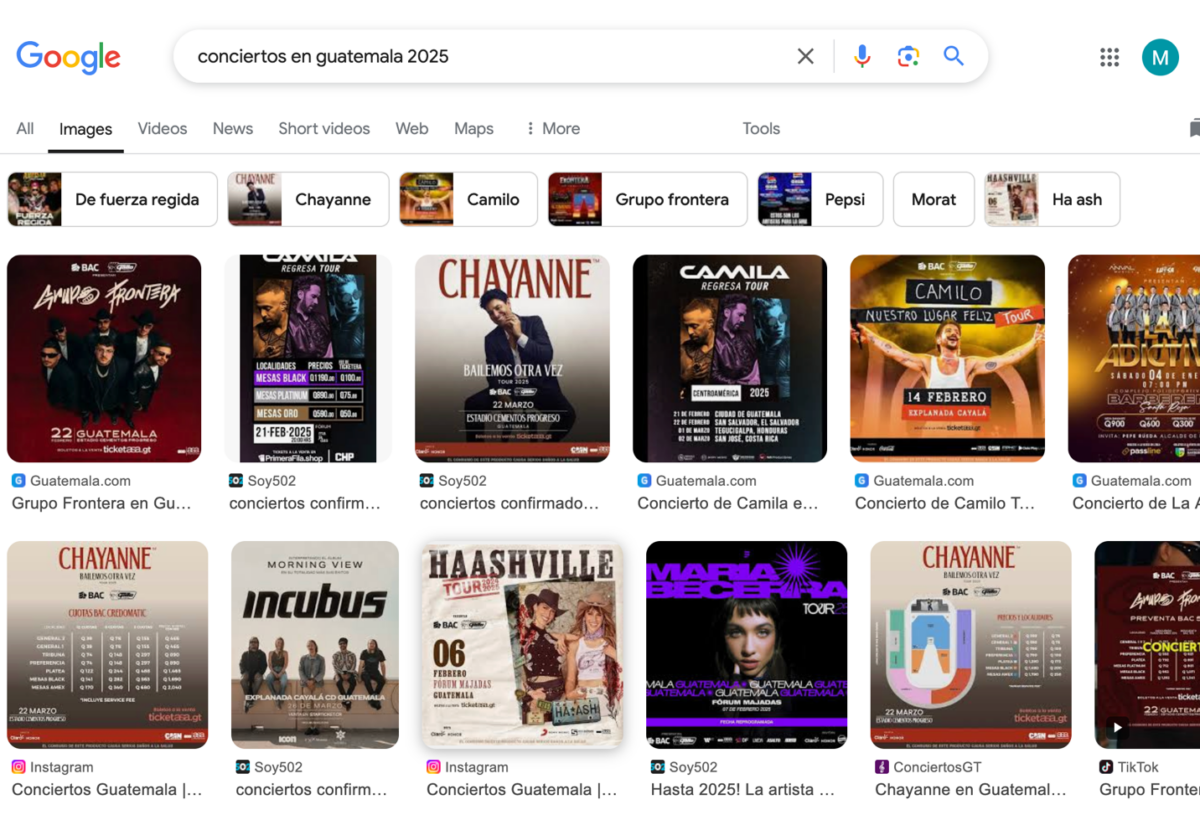Open Incubus Morning View thumbnail
The width and height of the screenshot is (1200, 820).
(x=315, y=645)
